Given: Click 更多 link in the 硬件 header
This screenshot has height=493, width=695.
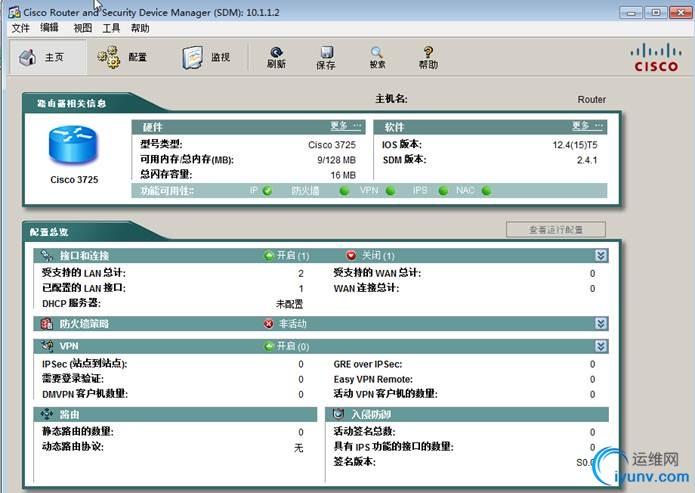Looking at the screenshot, I should (346, 126).
